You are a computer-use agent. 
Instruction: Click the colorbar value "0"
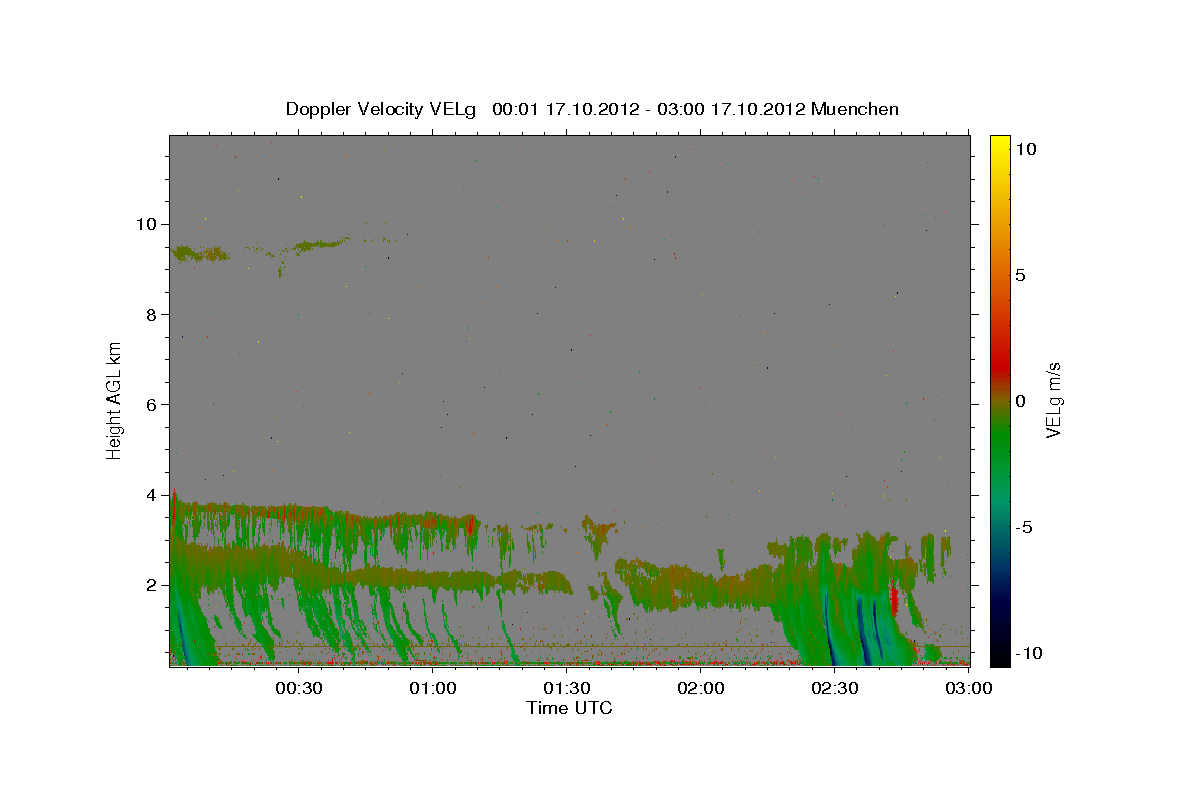1018,401
